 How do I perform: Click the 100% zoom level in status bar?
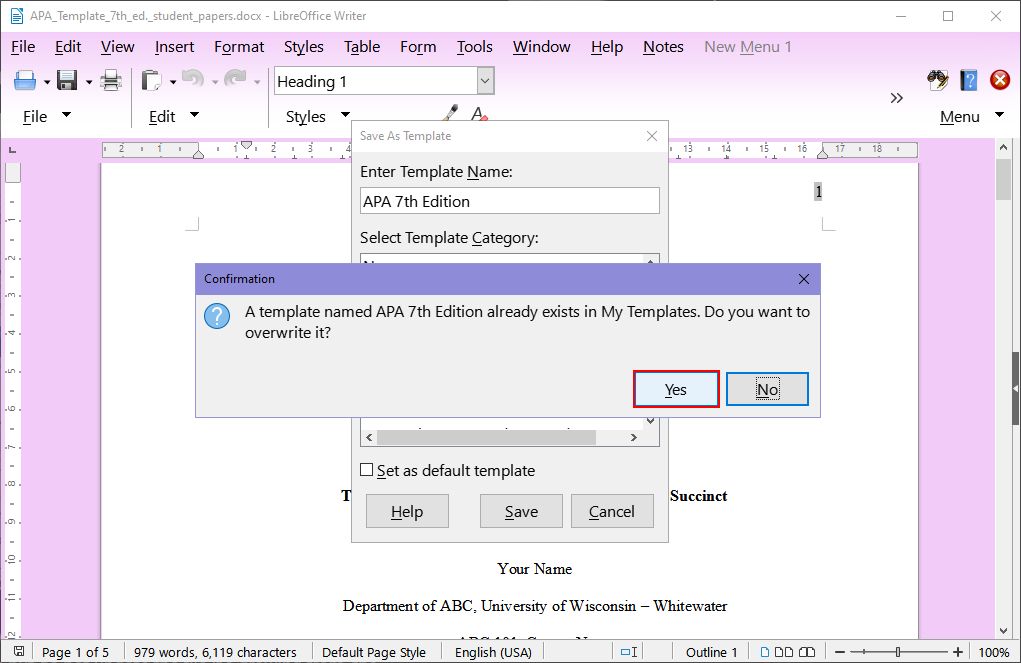click(x=994, y=652)
